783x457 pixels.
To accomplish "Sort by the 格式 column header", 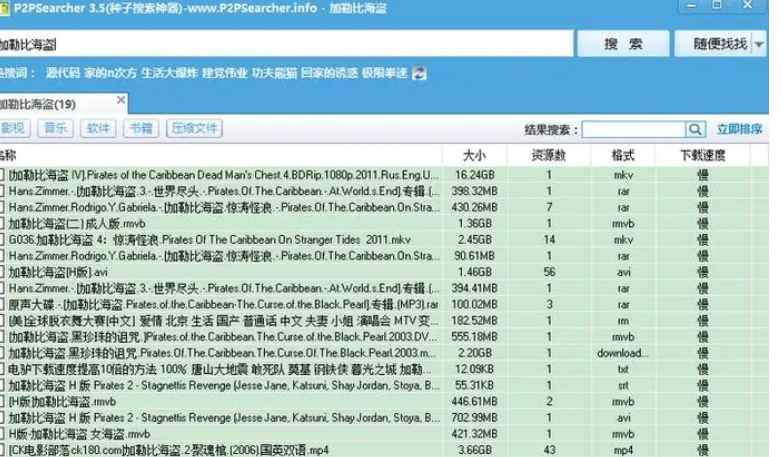I will 623,155.
